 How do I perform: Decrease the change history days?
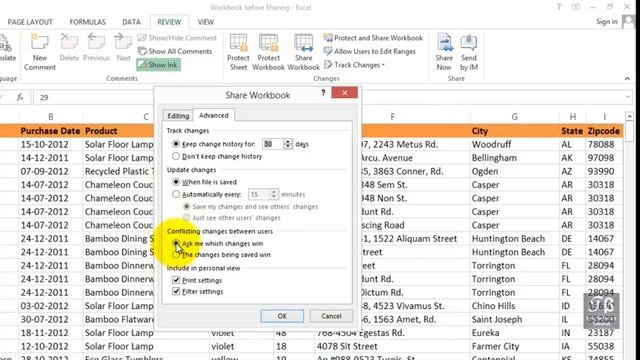[x=288, y=147]
